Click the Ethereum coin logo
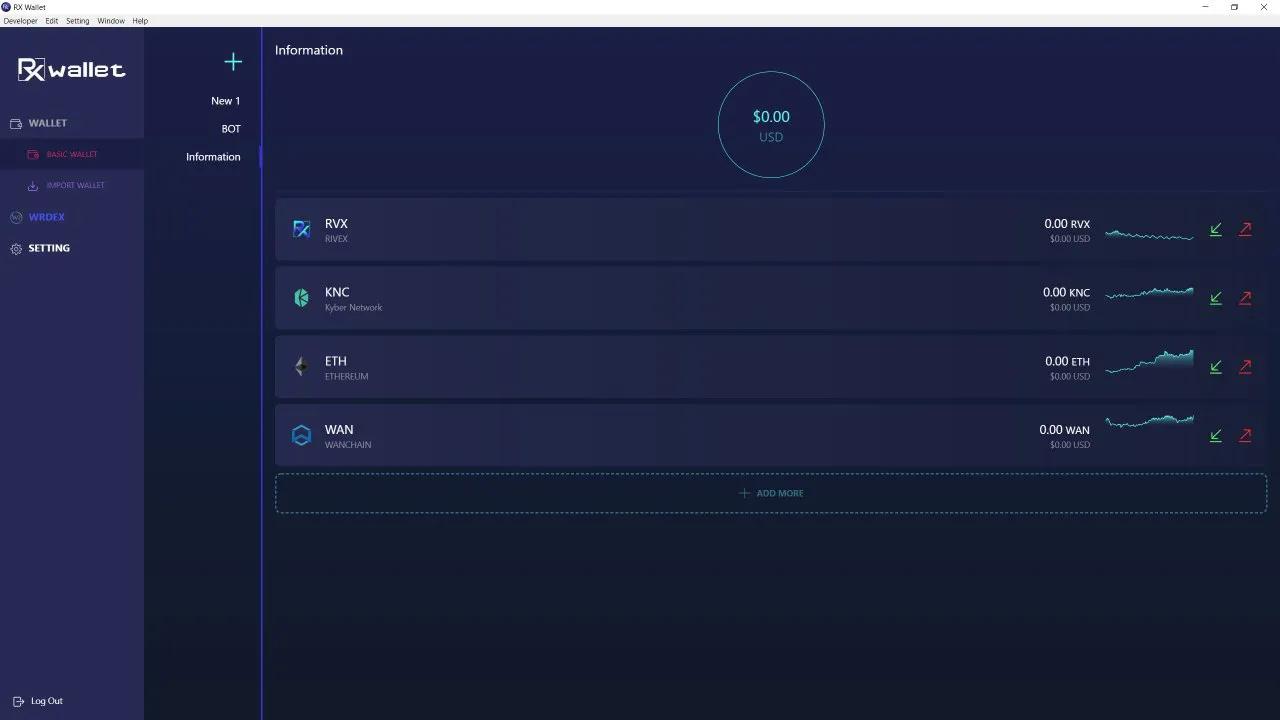This screenshot has width=1280, height=720. click(301, 366)
